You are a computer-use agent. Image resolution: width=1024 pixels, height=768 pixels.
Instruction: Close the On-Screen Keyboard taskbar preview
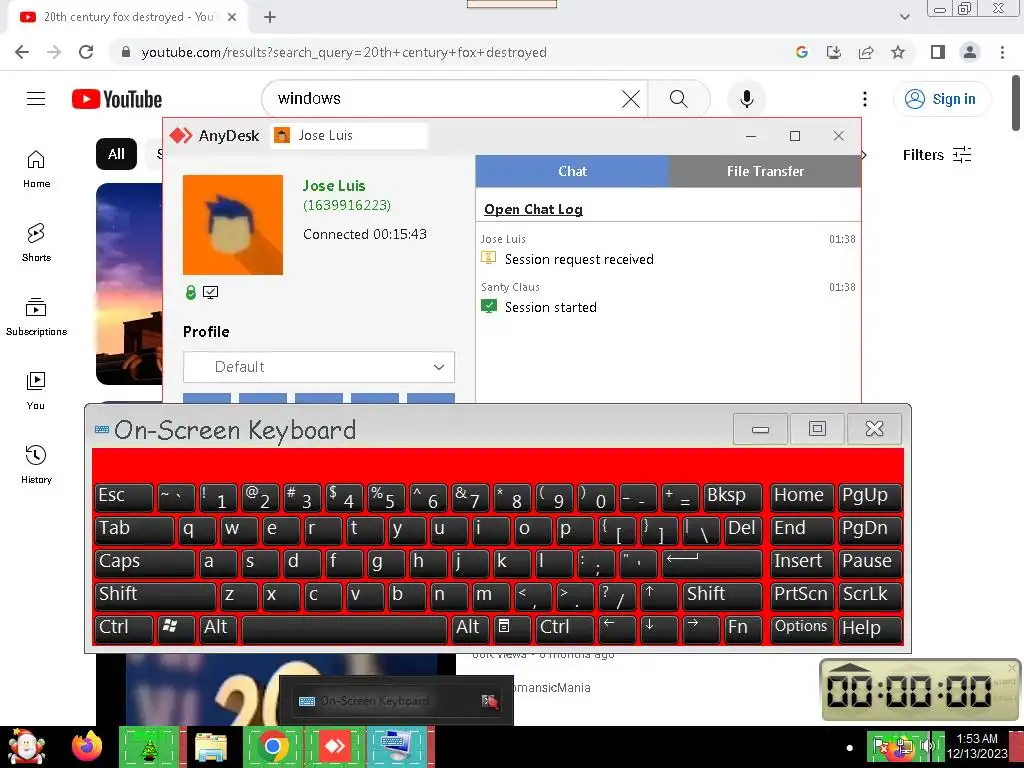click(x=490, y=701)
